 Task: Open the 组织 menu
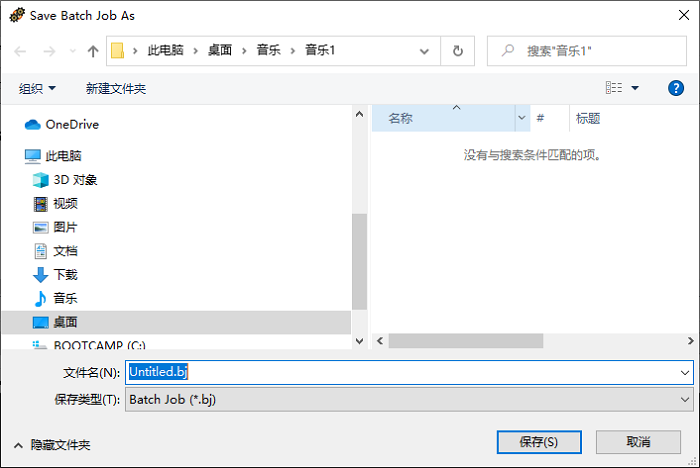(x=37, y=88)
